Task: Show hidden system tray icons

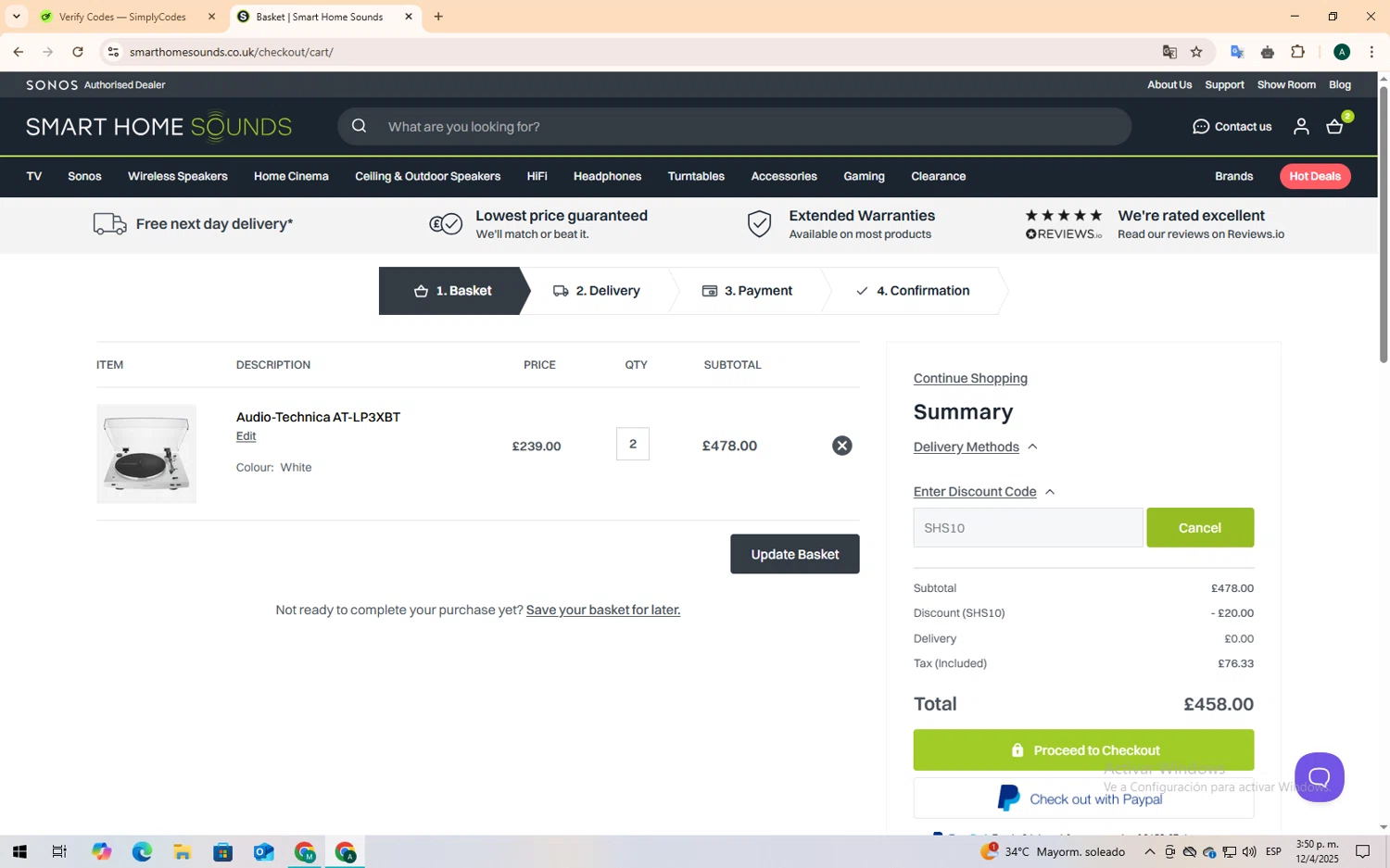Action: pyautogui.click(x=1149, y=852)
